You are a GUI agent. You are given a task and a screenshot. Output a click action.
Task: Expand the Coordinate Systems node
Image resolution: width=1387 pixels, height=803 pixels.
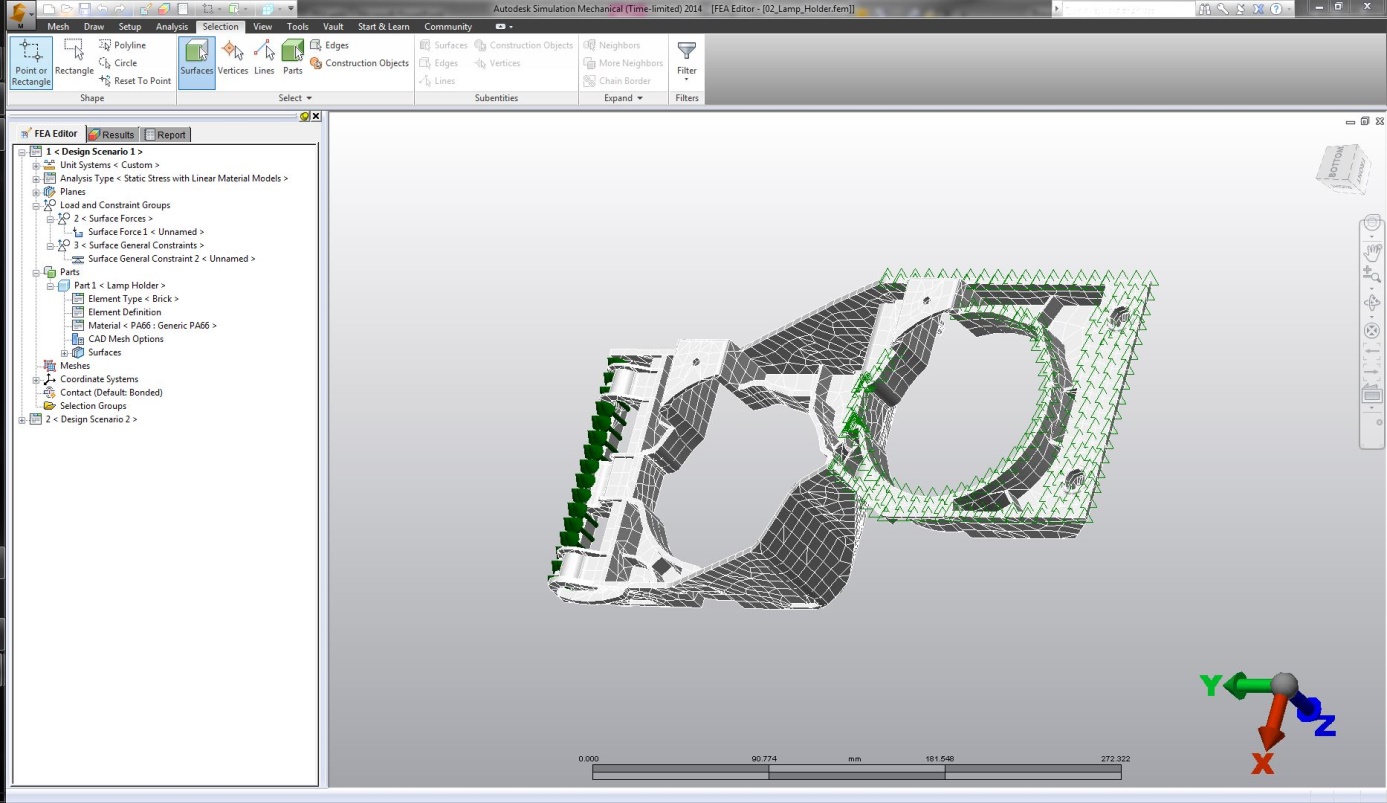[x=36, y=379]
